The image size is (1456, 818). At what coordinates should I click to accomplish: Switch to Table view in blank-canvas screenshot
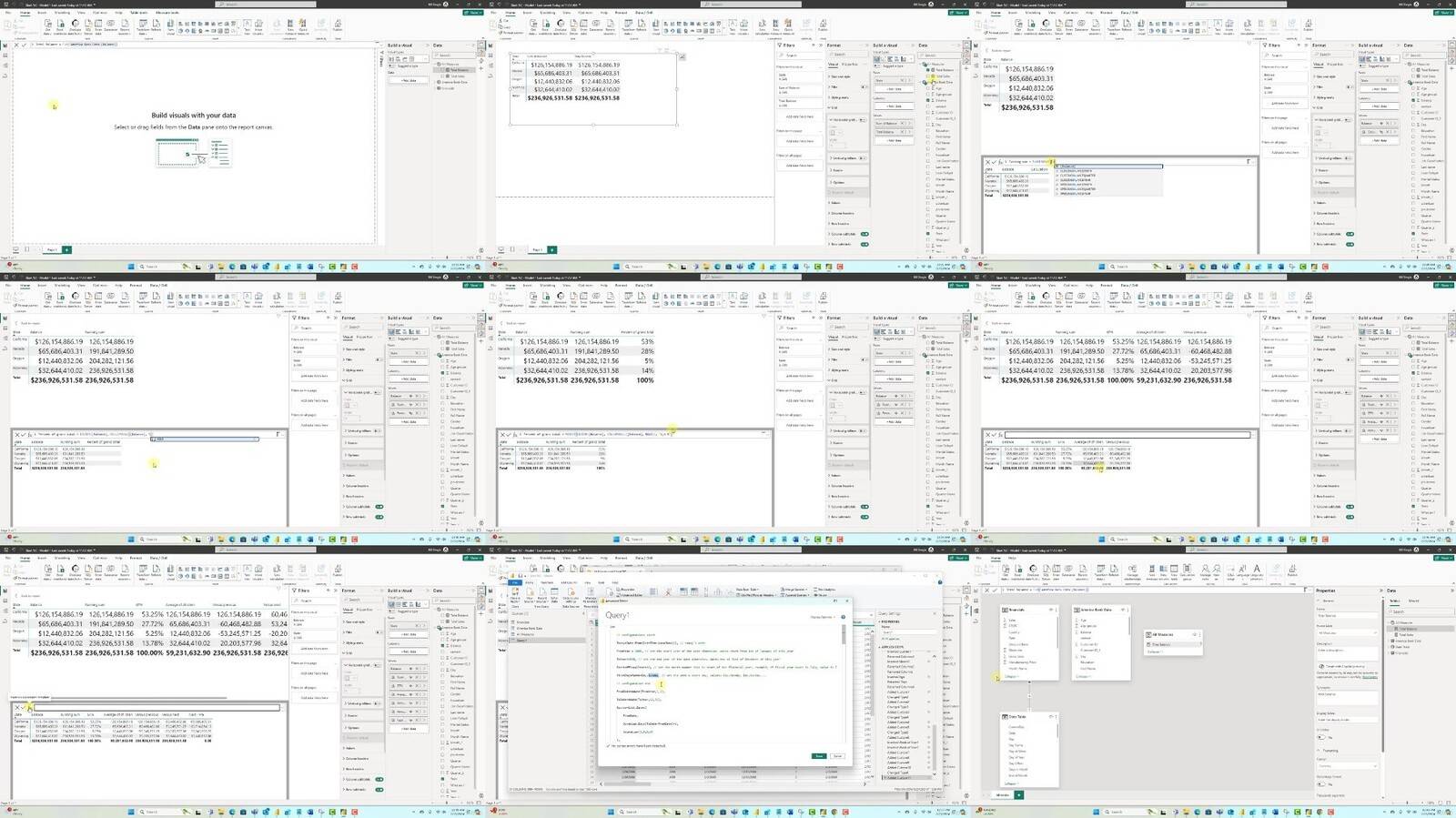click(x=5, y=55)
